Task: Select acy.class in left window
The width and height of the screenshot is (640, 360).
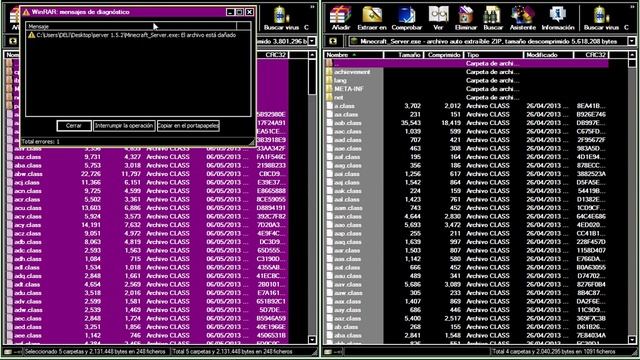Action: [x=27, y=225]
